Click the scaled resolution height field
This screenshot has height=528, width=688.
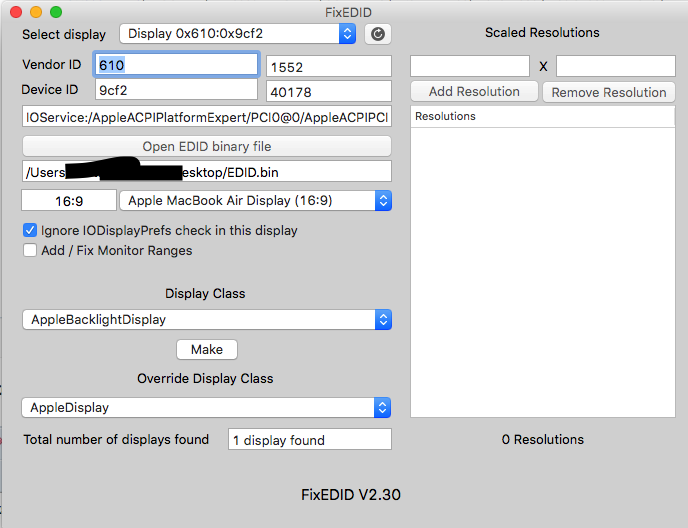tap(615, 66)
